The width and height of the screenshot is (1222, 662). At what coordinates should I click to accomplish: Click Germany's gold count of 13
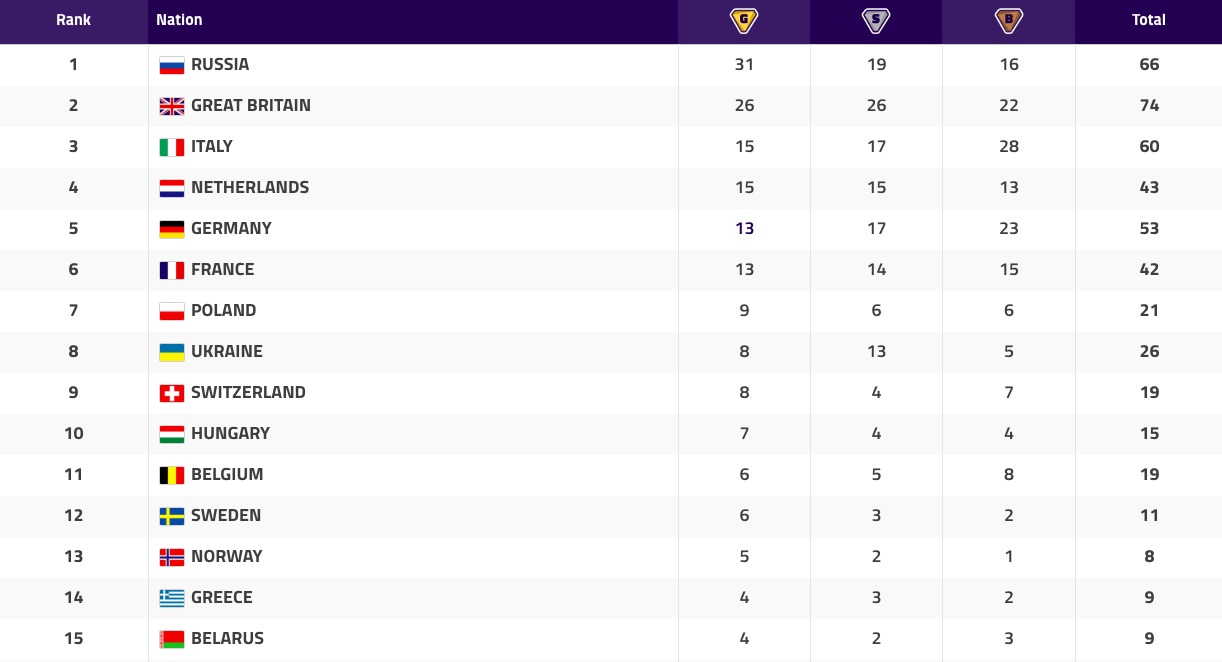point(744,228)
